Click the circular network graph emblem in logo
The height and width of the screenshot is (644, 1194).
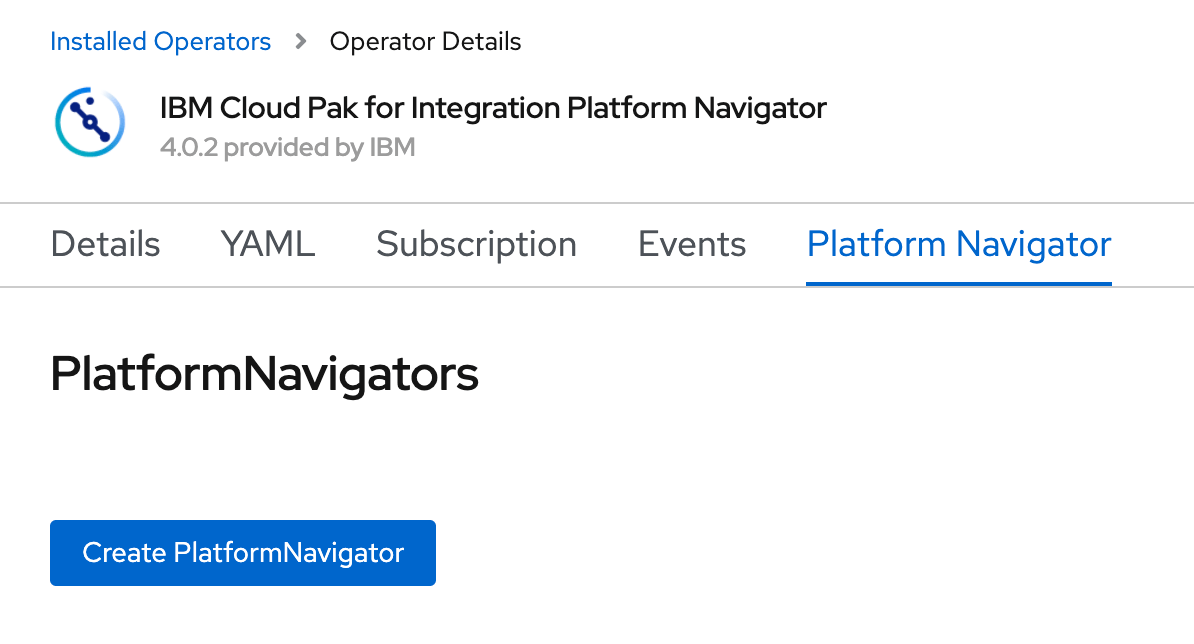tap(89, 122)
